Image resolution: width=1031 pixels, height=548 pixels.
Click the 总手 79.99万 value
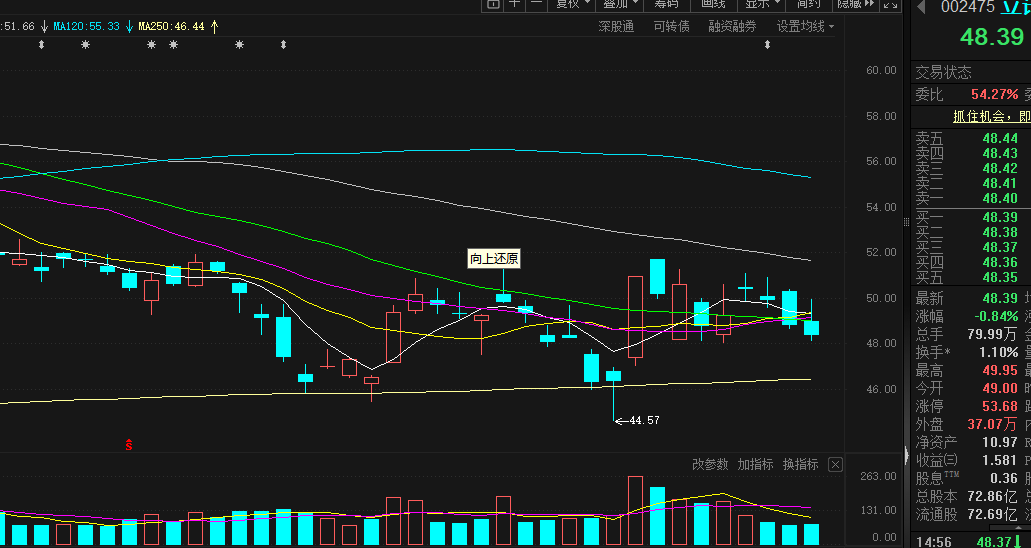[992, 334]
